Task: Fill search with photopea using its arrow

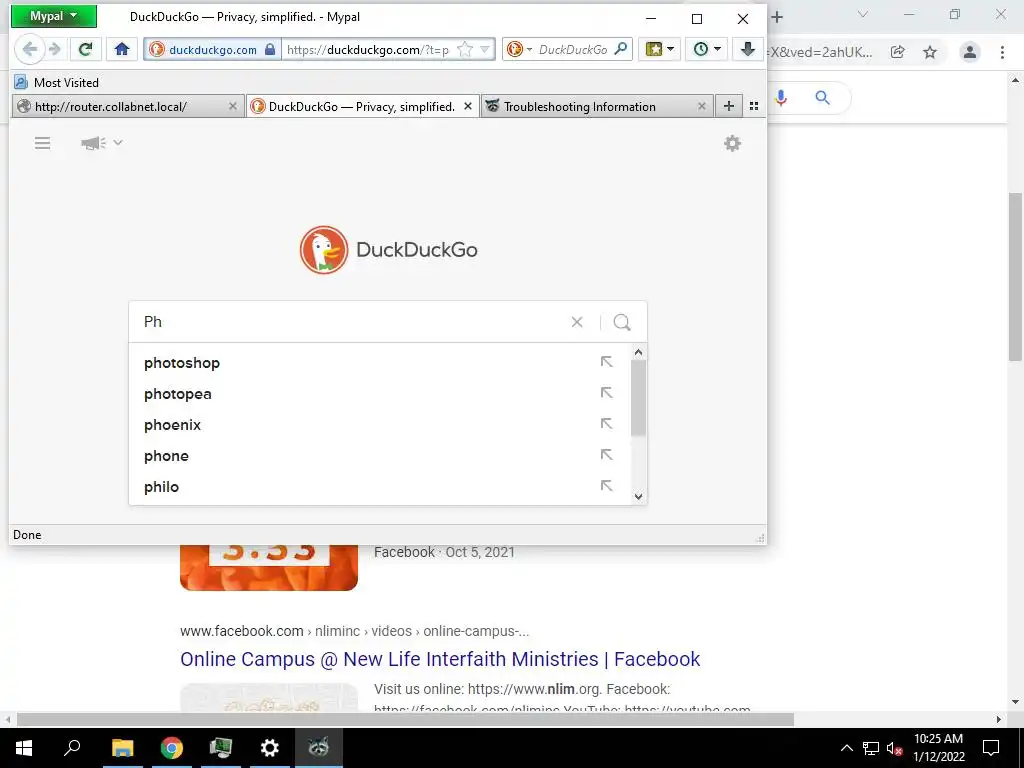Action: 606,392
